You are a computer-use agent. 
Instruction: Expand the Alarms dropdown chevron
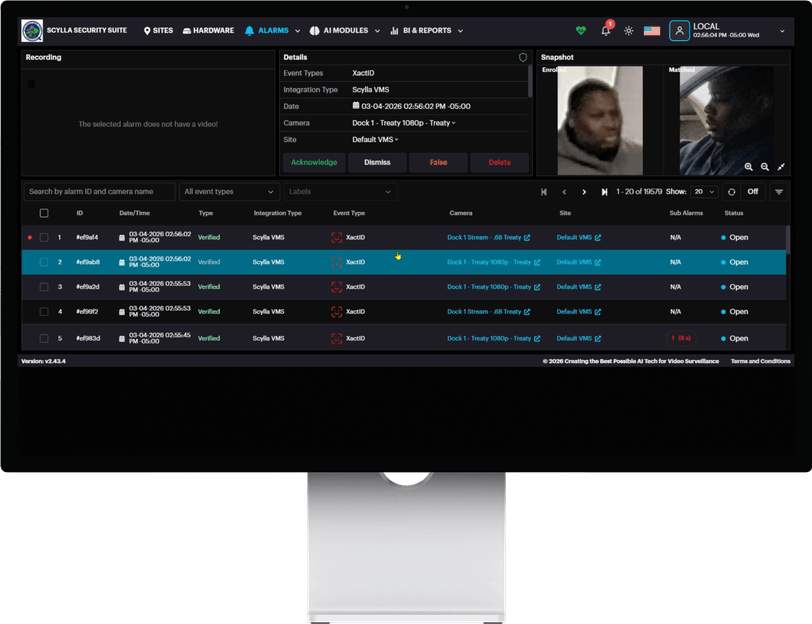[298, 31]
